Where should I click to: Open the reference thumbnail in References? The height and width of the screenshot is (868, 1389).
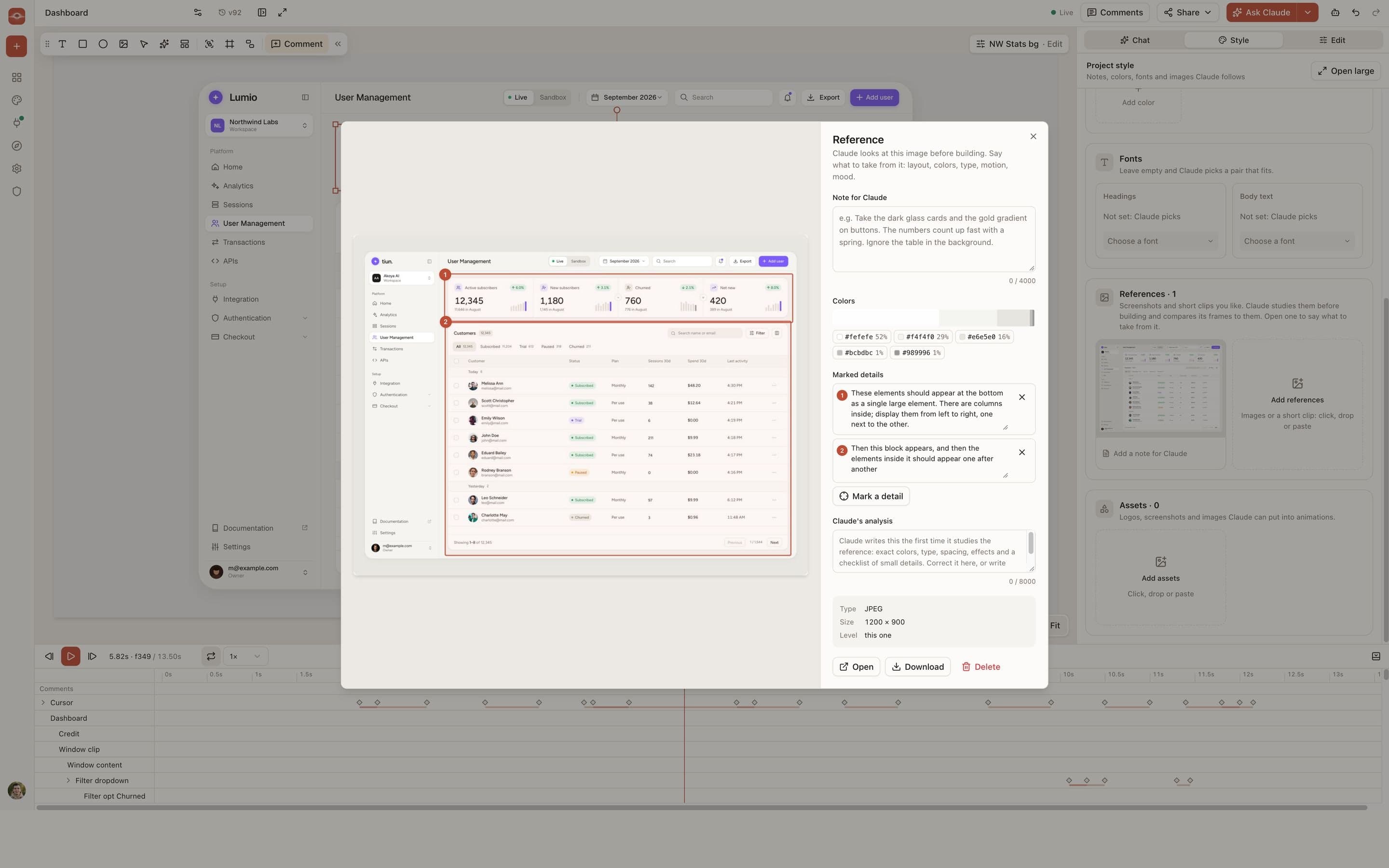[x=1160, y=388]
